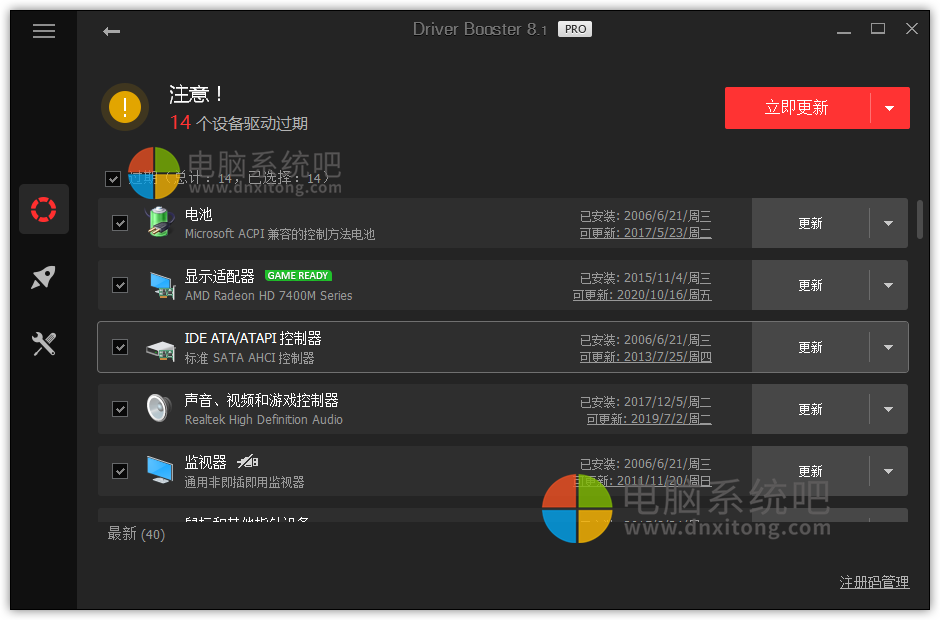
Task: Click the battery device icon
Action: tap(159, 222)
